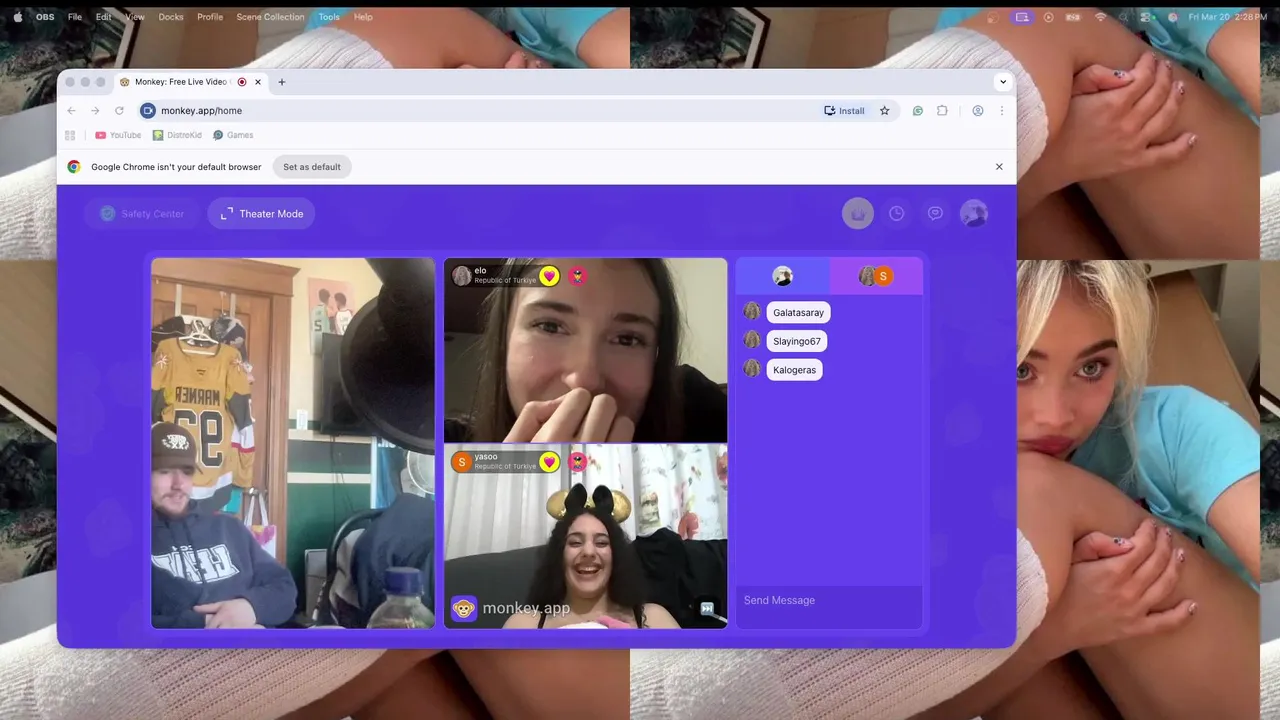The width and height of the screenshot is (1280, 720).
Task: Expand the tab search dropdown arrow
Action: (x=1002, y=82)
